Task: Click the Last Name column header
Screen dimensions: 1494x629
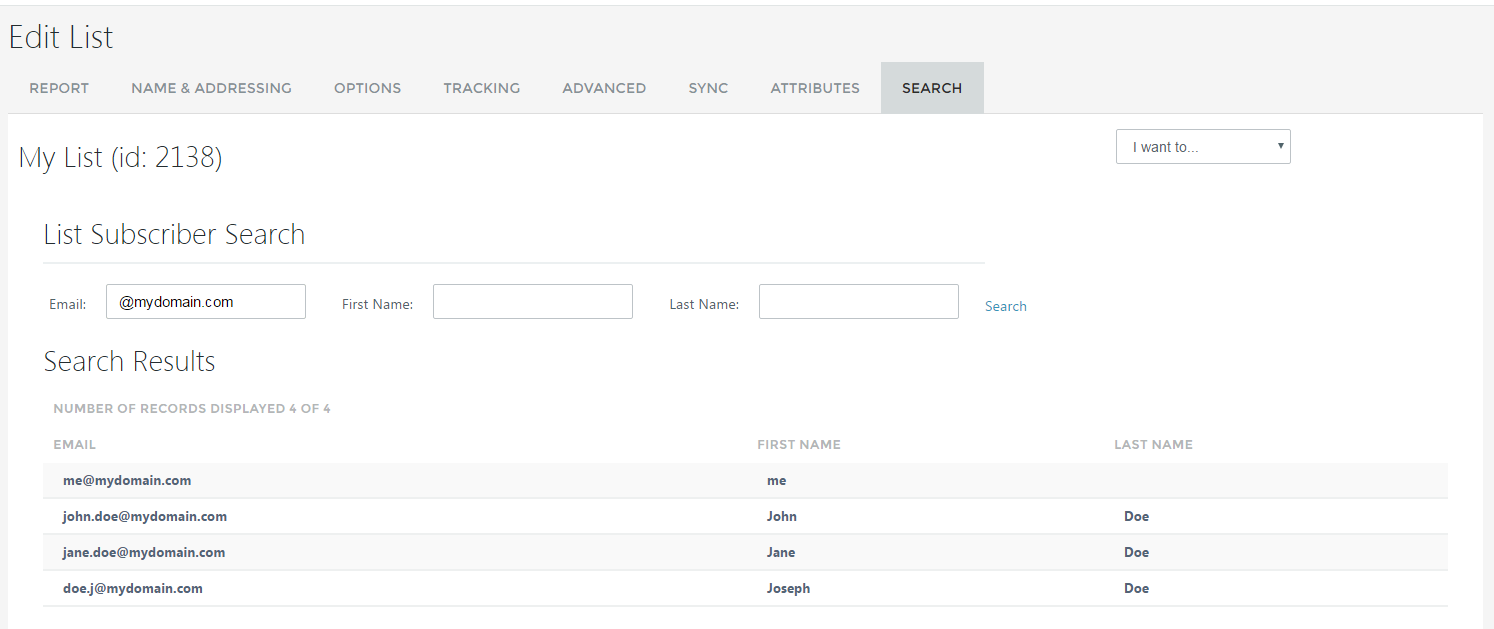Action: point(1153,445)
